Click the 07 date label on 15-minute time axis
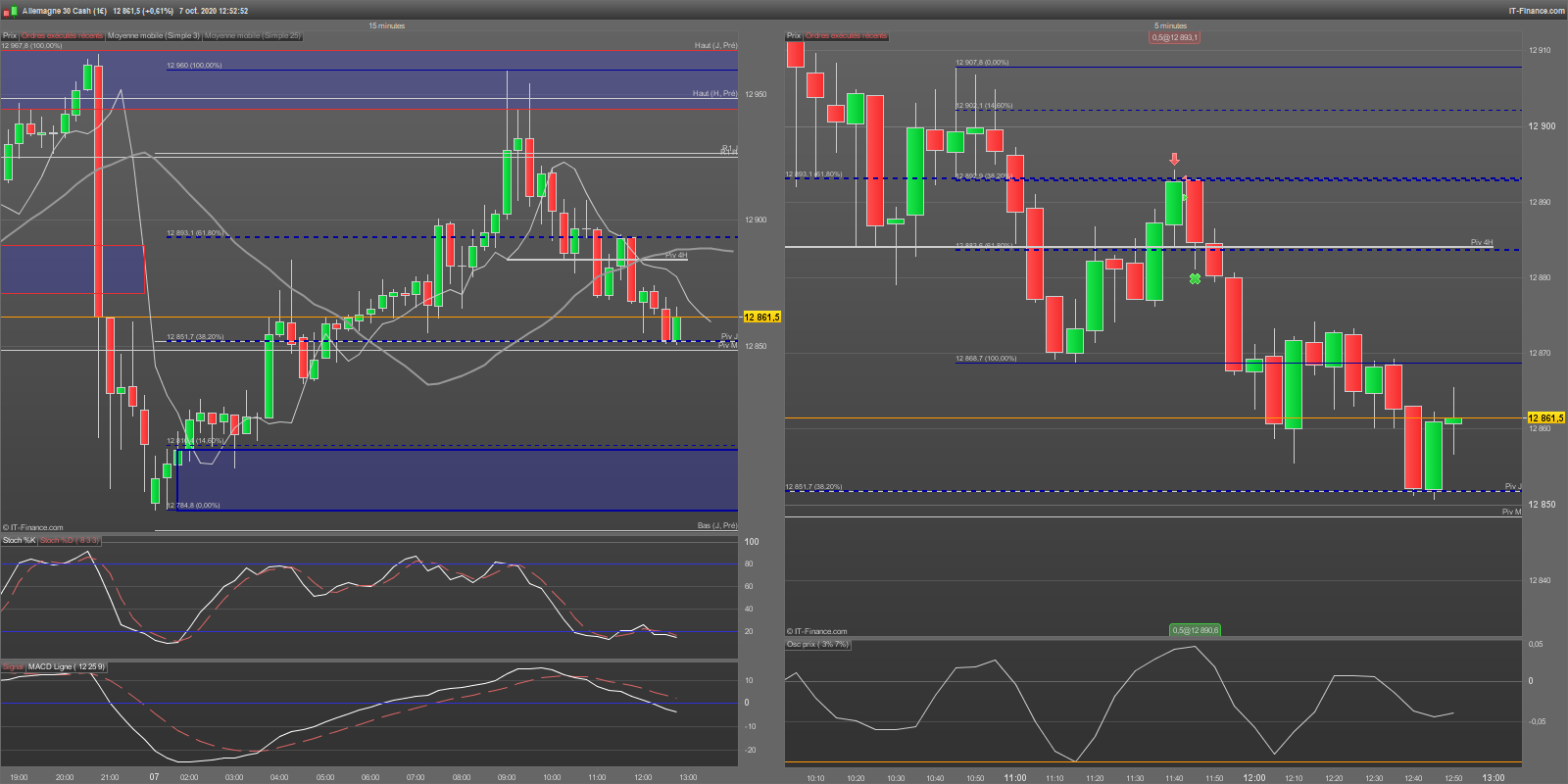The width and height of the screenshot is (1568, 784). (x=154, y=777)
